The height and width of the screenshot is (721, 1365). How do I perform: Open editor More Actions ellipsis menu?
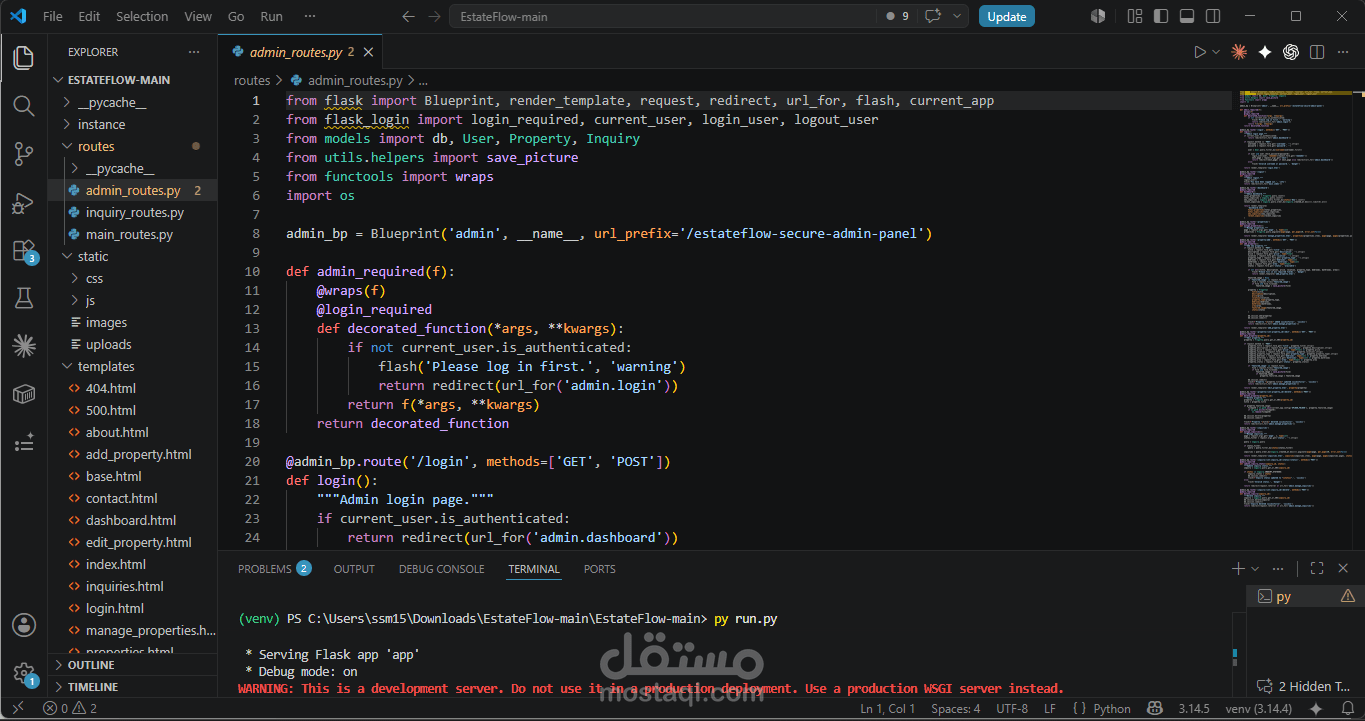[x=1343, y=52]
